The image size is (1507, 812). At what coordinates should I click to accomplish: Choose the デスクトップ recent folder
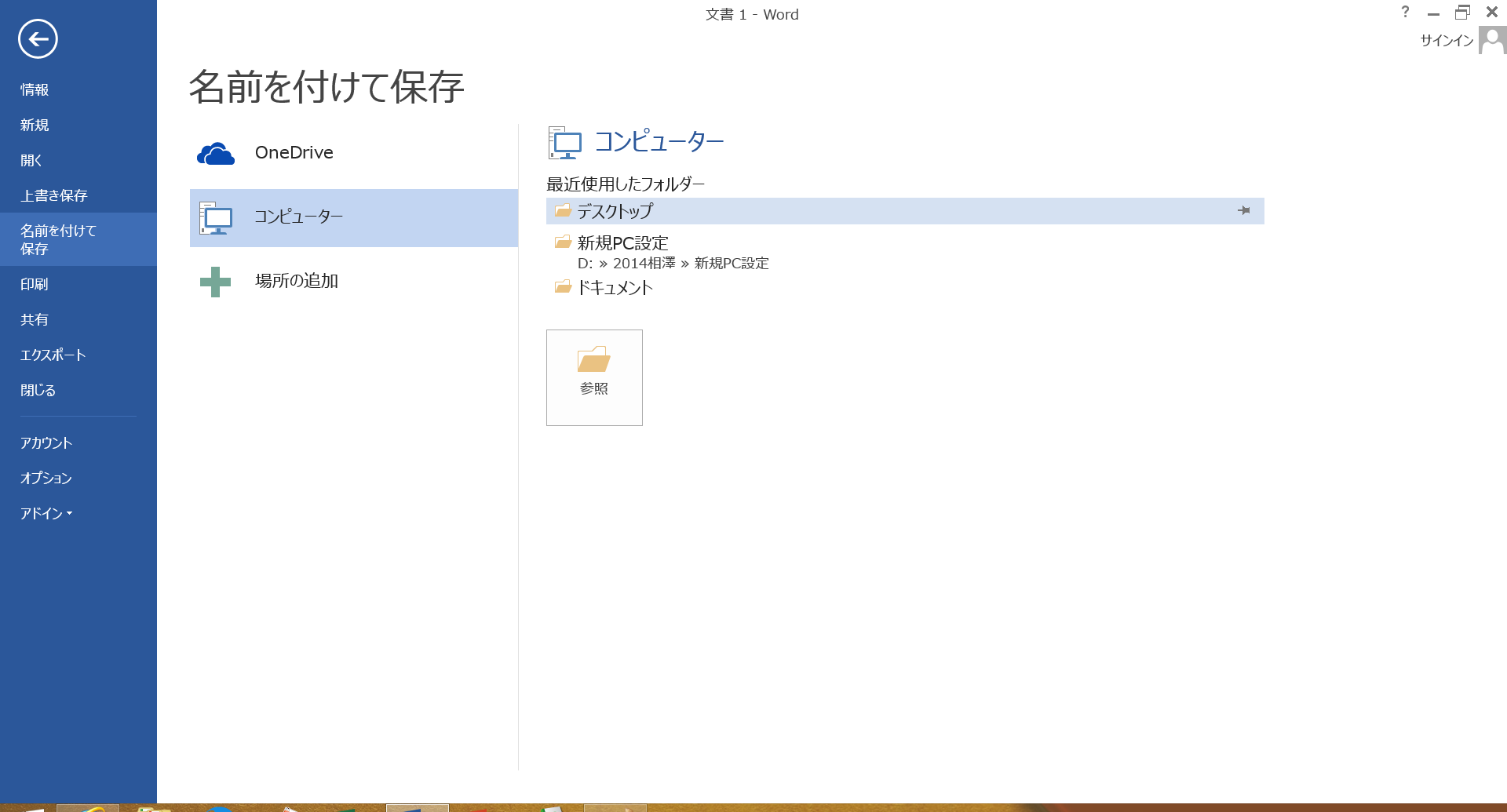pos(905,210)
